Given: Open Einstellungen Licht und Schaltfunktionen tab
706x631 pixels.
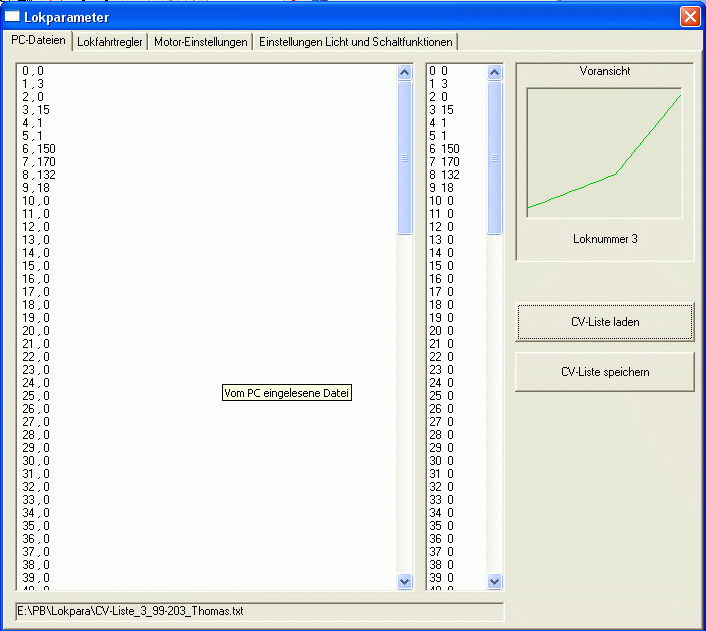Looking at the screenshot, I should [x=356, y=42].
